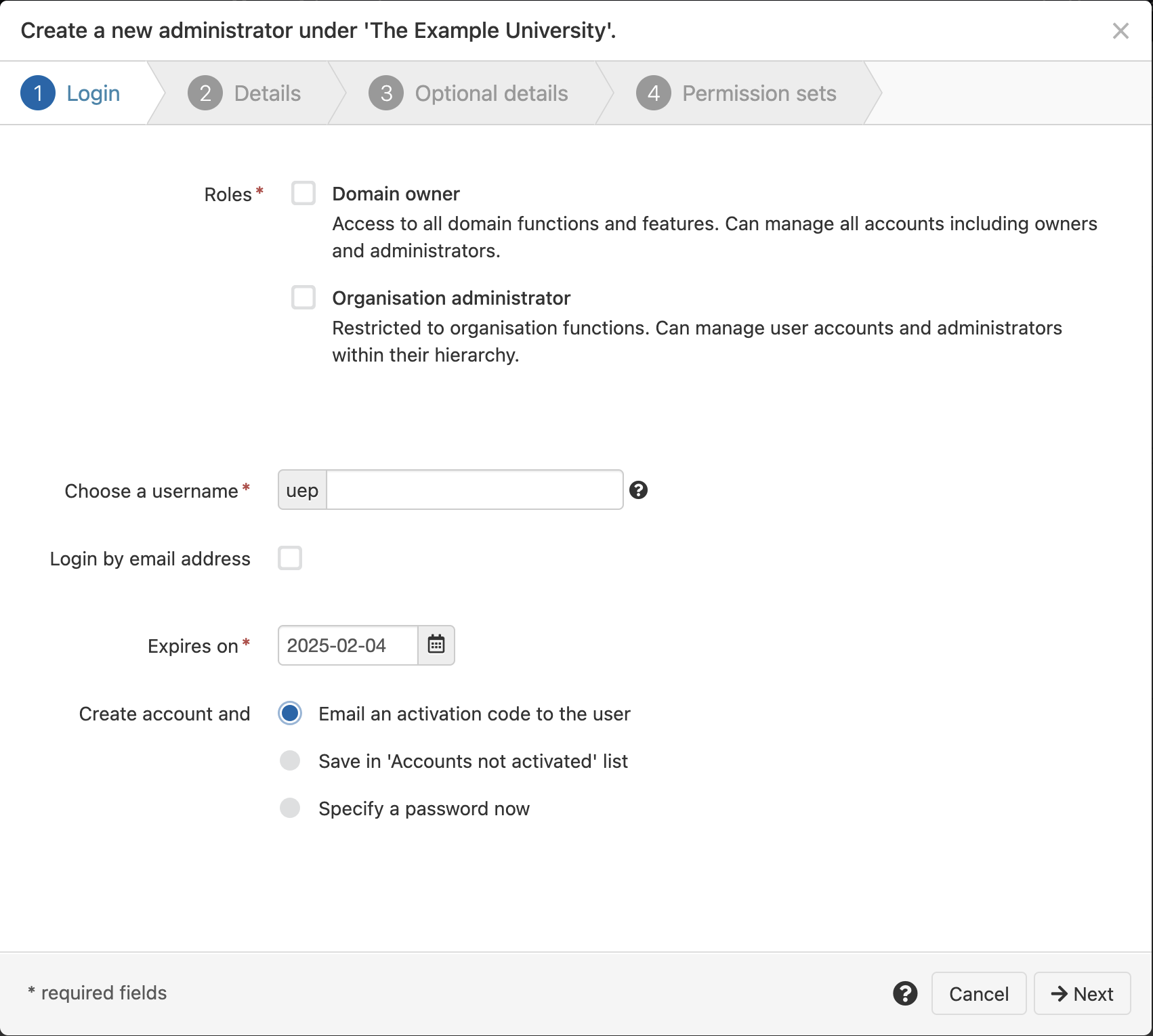Viewport: 1153px width, 1036px height.
Task: Click the circled number 1 on Login step
Action: tap(38, 93)
